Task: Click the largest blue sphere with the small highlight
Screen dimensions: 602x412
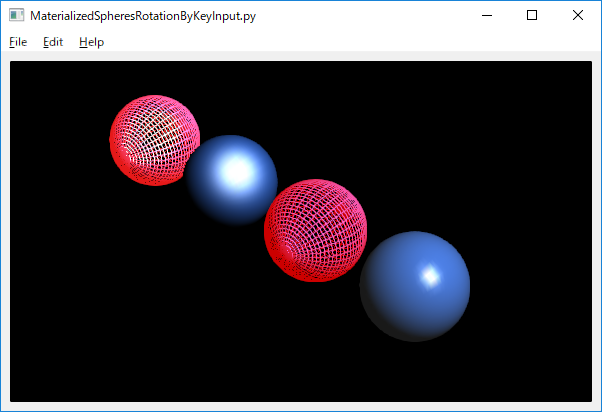Action: tap(415, 286)
